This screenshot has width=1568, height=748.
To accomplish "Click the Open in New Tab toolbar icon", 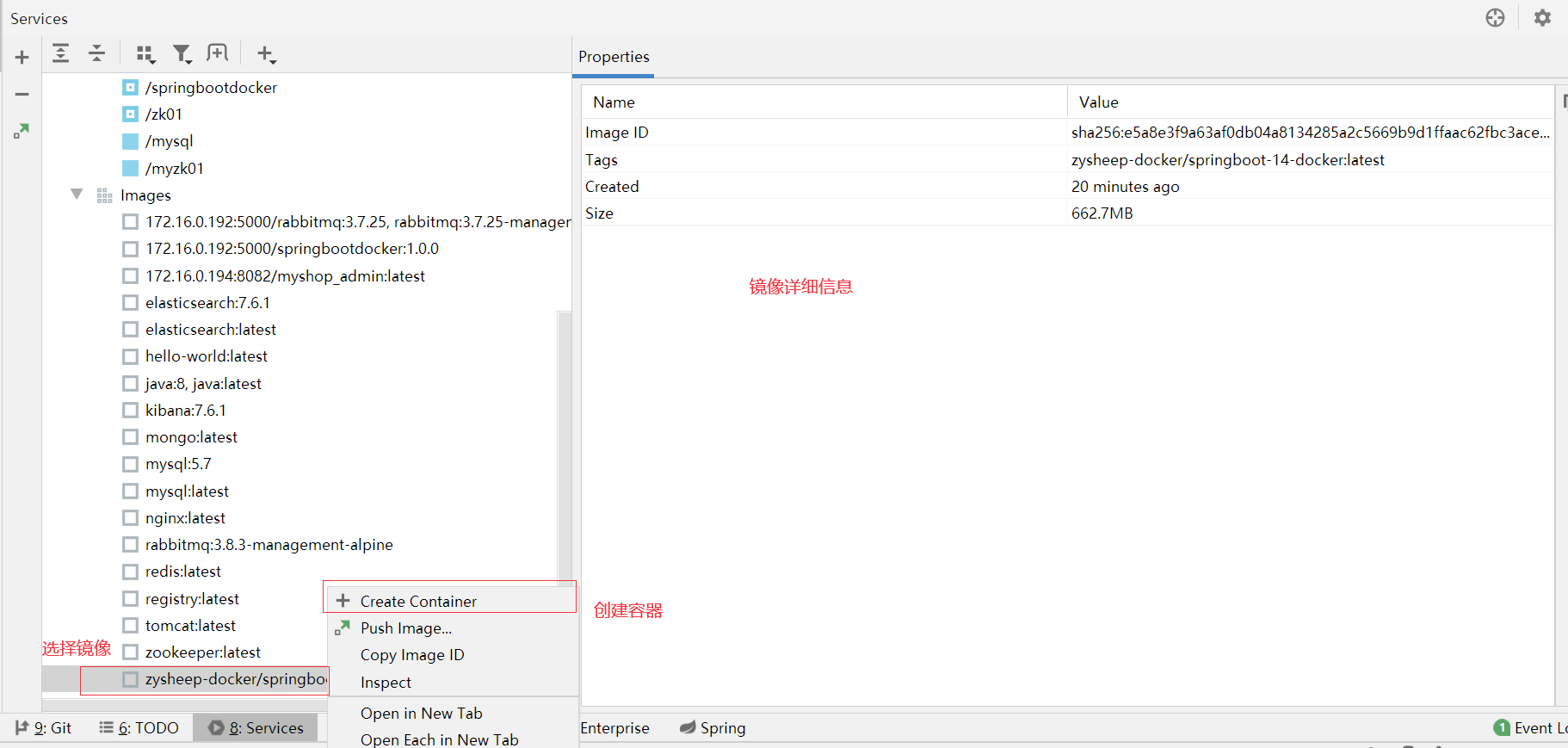I will (x=218, y=53).
